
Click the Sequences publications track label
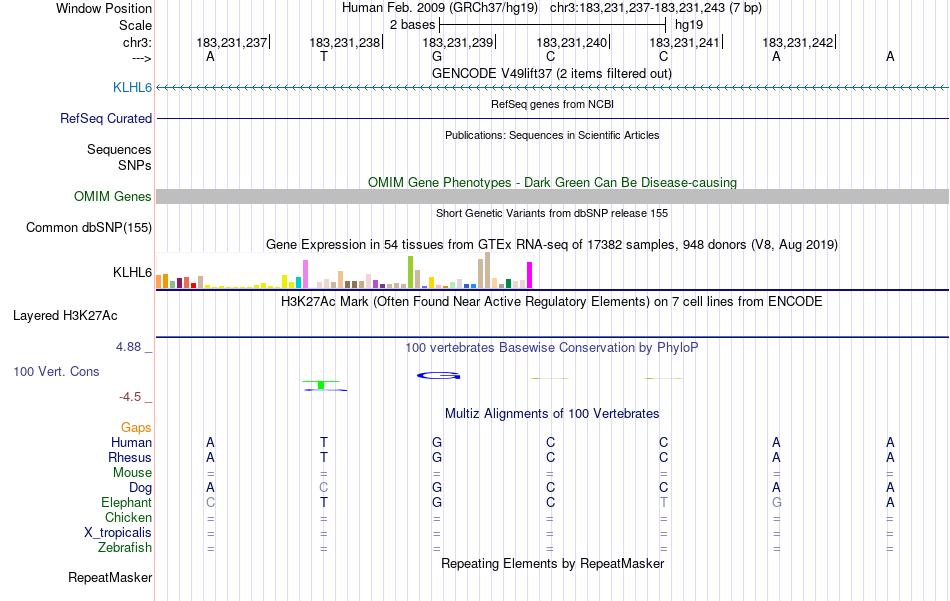119,149
